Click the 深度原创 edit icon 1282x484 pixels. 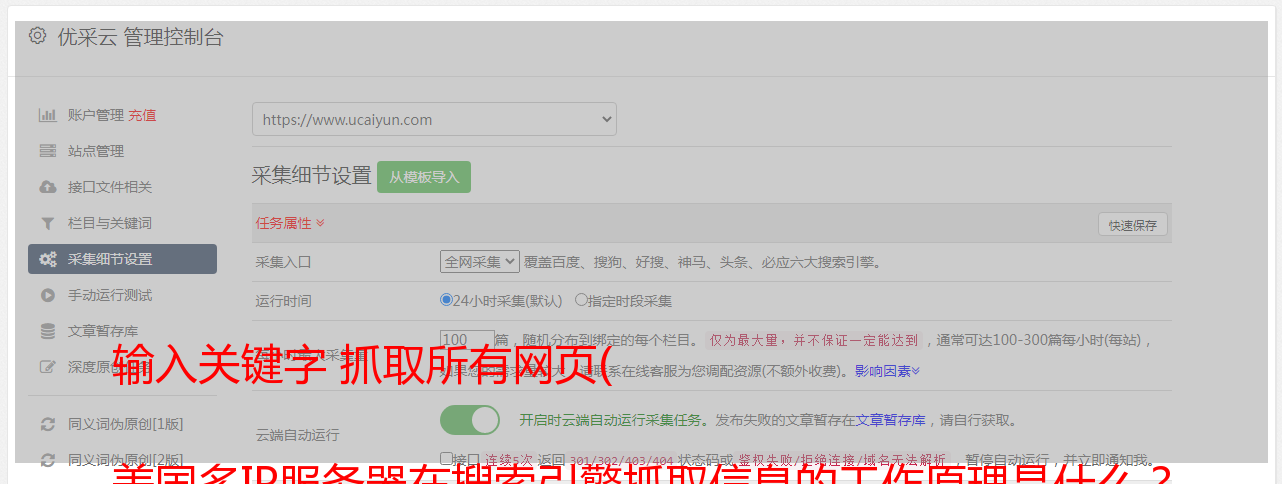47,367
